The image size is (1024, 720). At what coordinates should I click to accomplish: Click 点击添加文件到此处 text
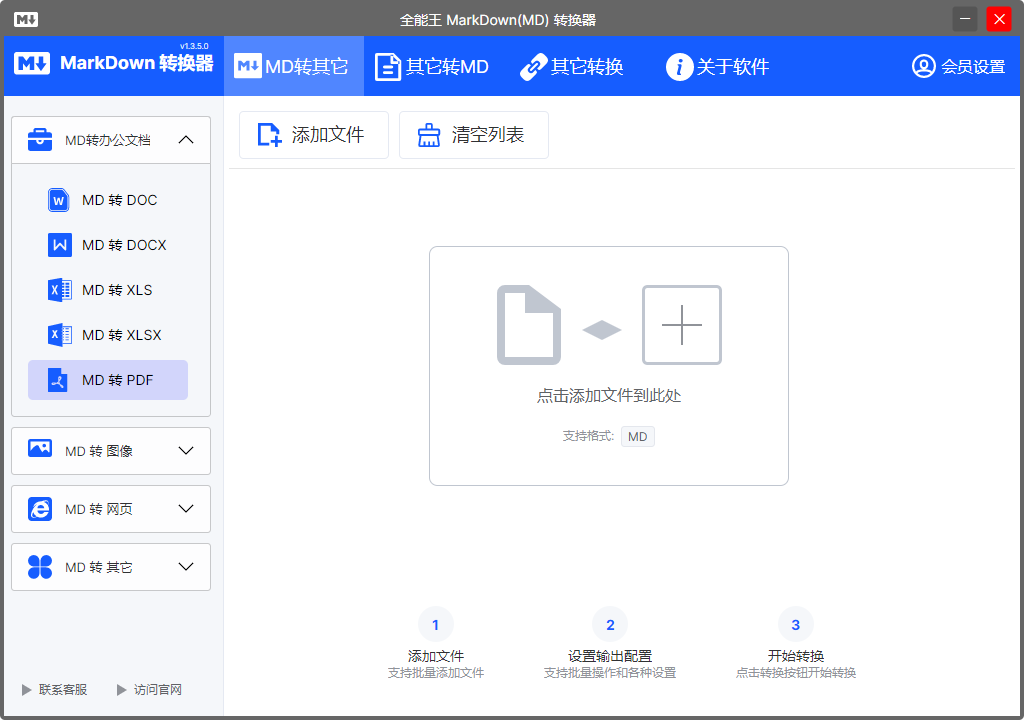tap(609, 396)
